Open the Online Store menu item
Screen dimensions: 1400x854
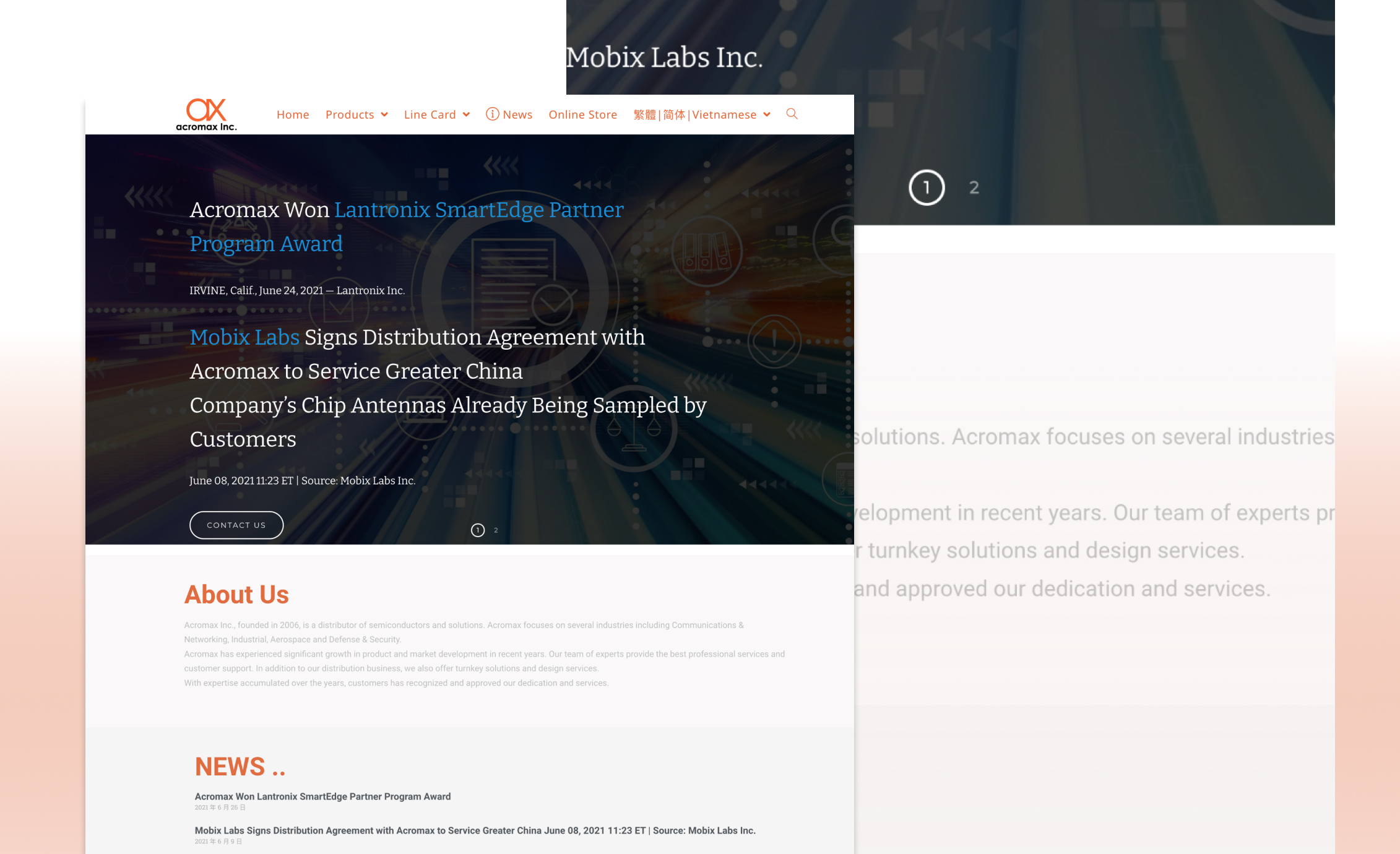click(x=582, y=114)
